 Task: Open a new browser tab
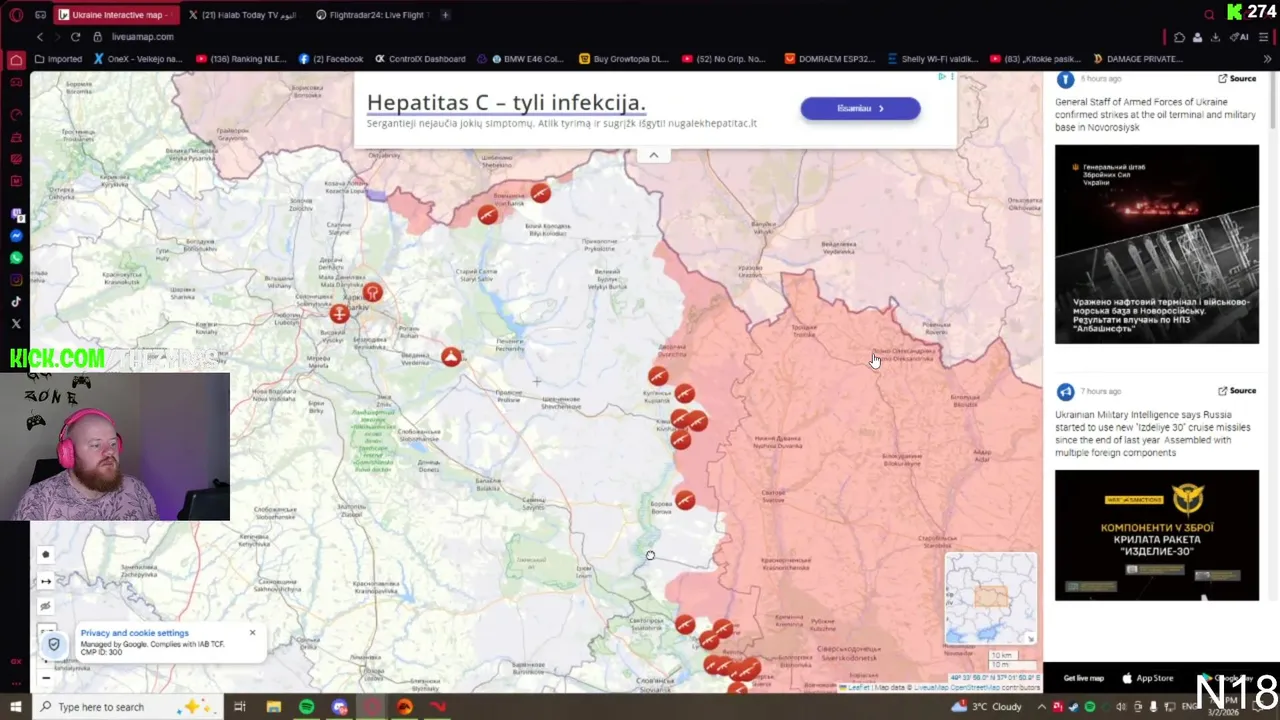[x=445, y=15]
